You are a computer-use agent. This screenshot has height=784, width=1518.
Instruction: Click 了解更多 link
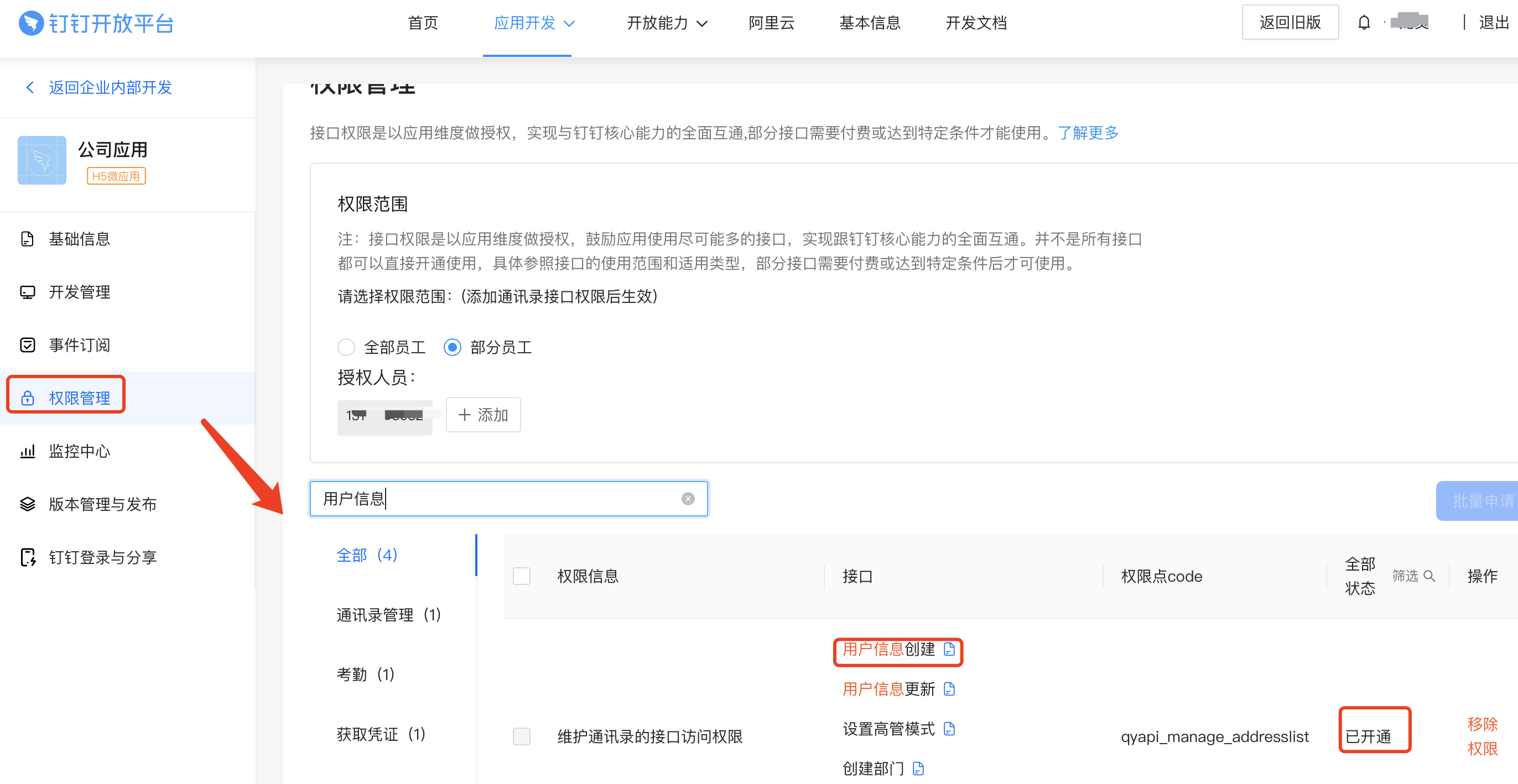point(1089,134)
